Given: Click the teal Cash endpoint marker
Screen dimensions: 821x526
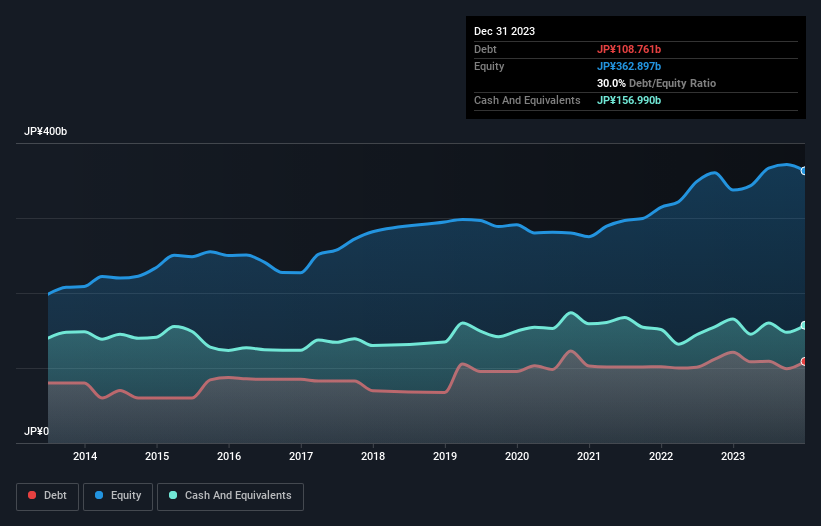Looking at the screenshot, I should (804, 326).
